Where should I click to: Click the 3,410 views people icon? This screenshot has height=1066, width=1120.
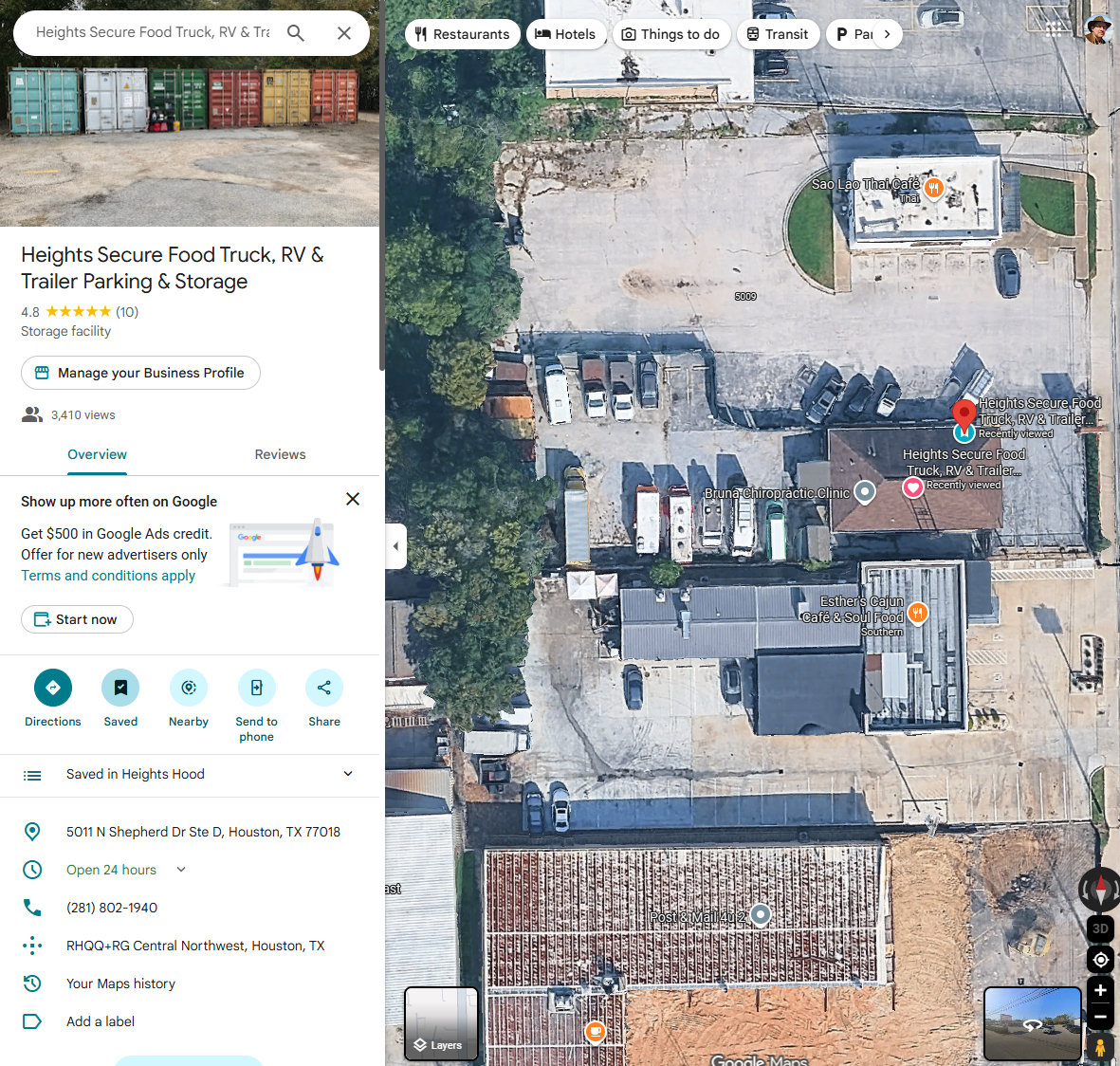coord(32,415)
